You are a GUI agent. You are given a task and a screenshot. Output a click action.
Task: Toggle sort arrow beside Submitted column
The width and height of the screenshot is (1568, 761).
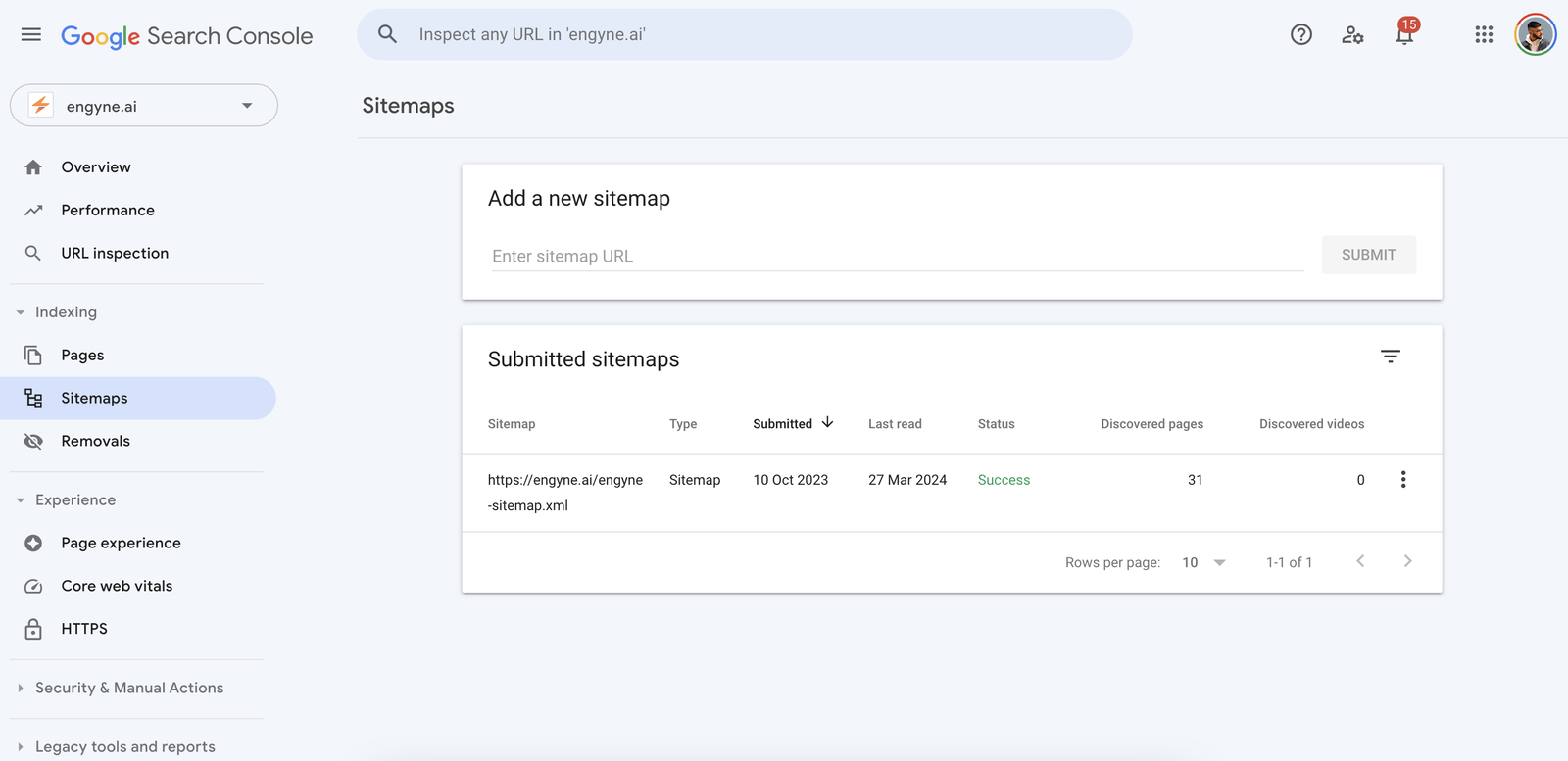coord(827,422)
